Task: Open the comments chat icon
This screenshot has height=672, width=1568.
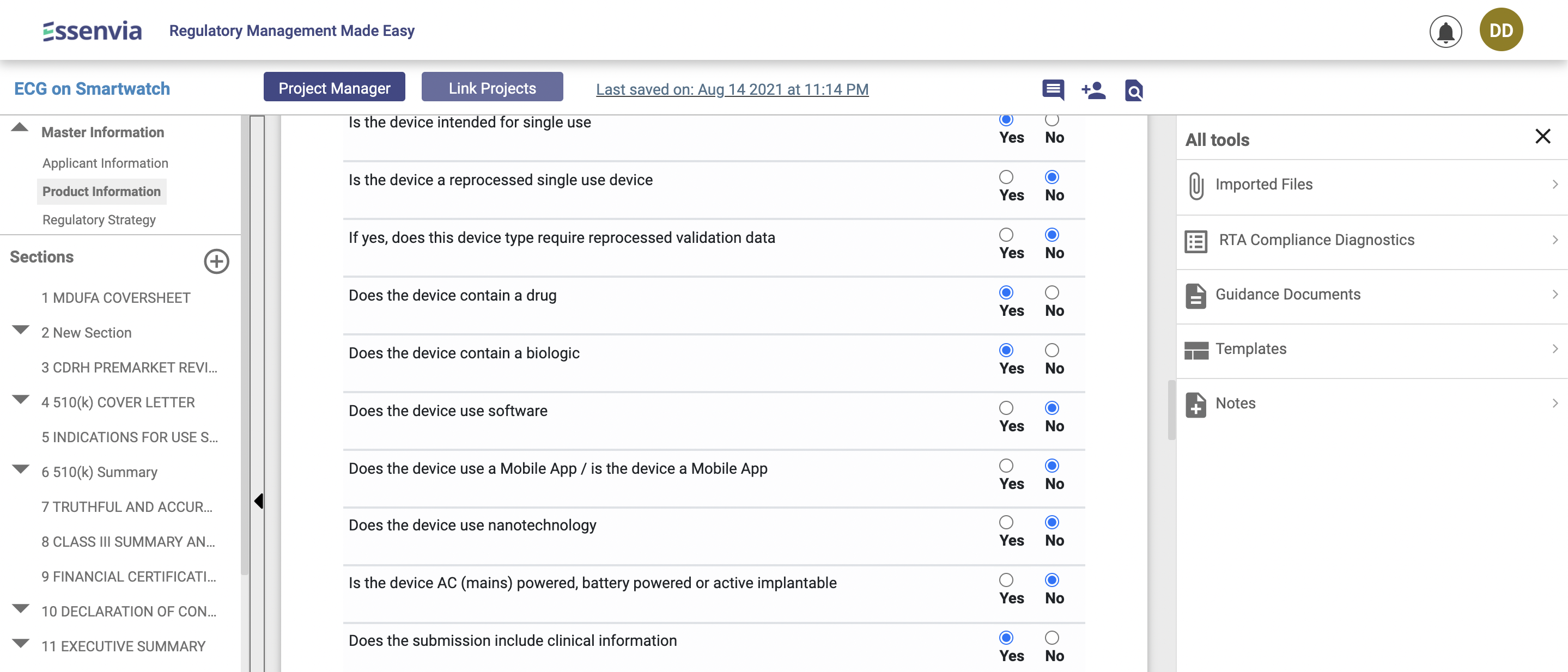Action: tap(1053, 89)
